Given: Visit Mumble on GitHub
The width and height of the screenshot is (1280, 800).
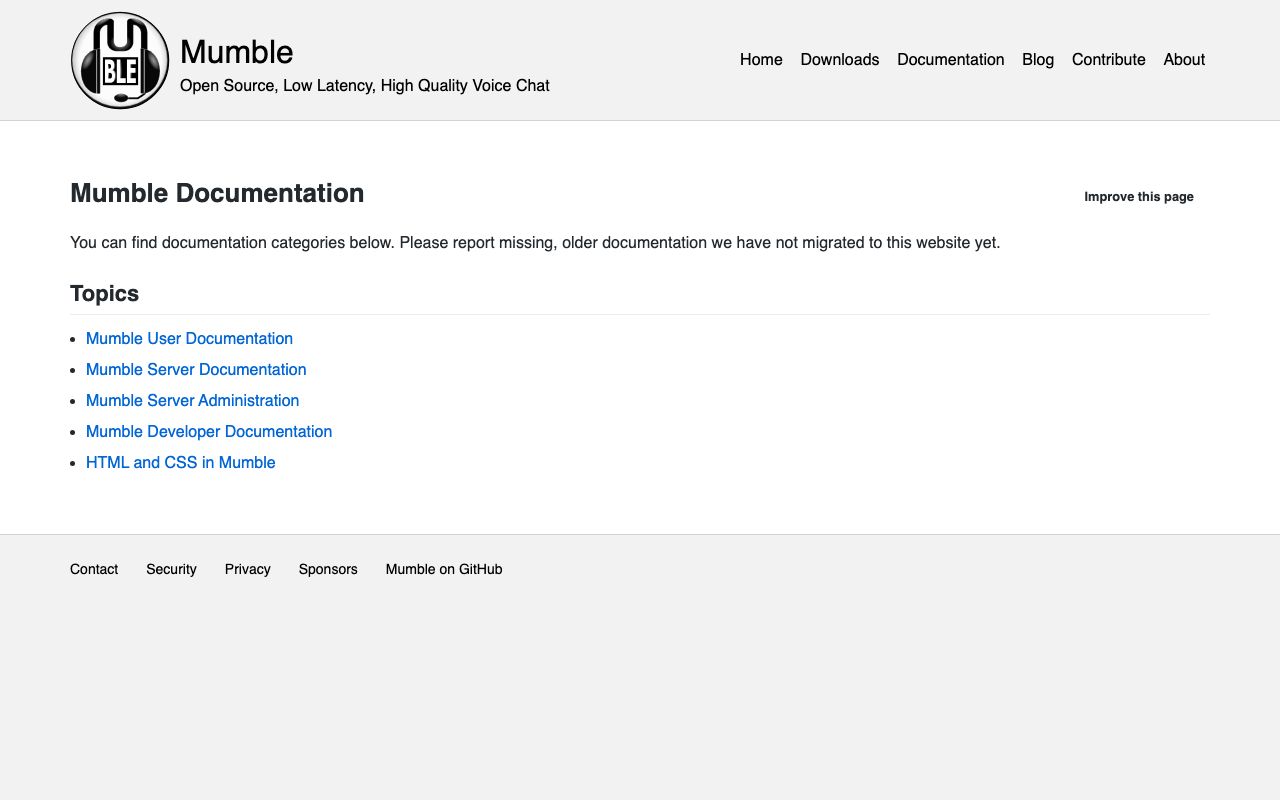Looking at the screenshot, I should [444, 569].
